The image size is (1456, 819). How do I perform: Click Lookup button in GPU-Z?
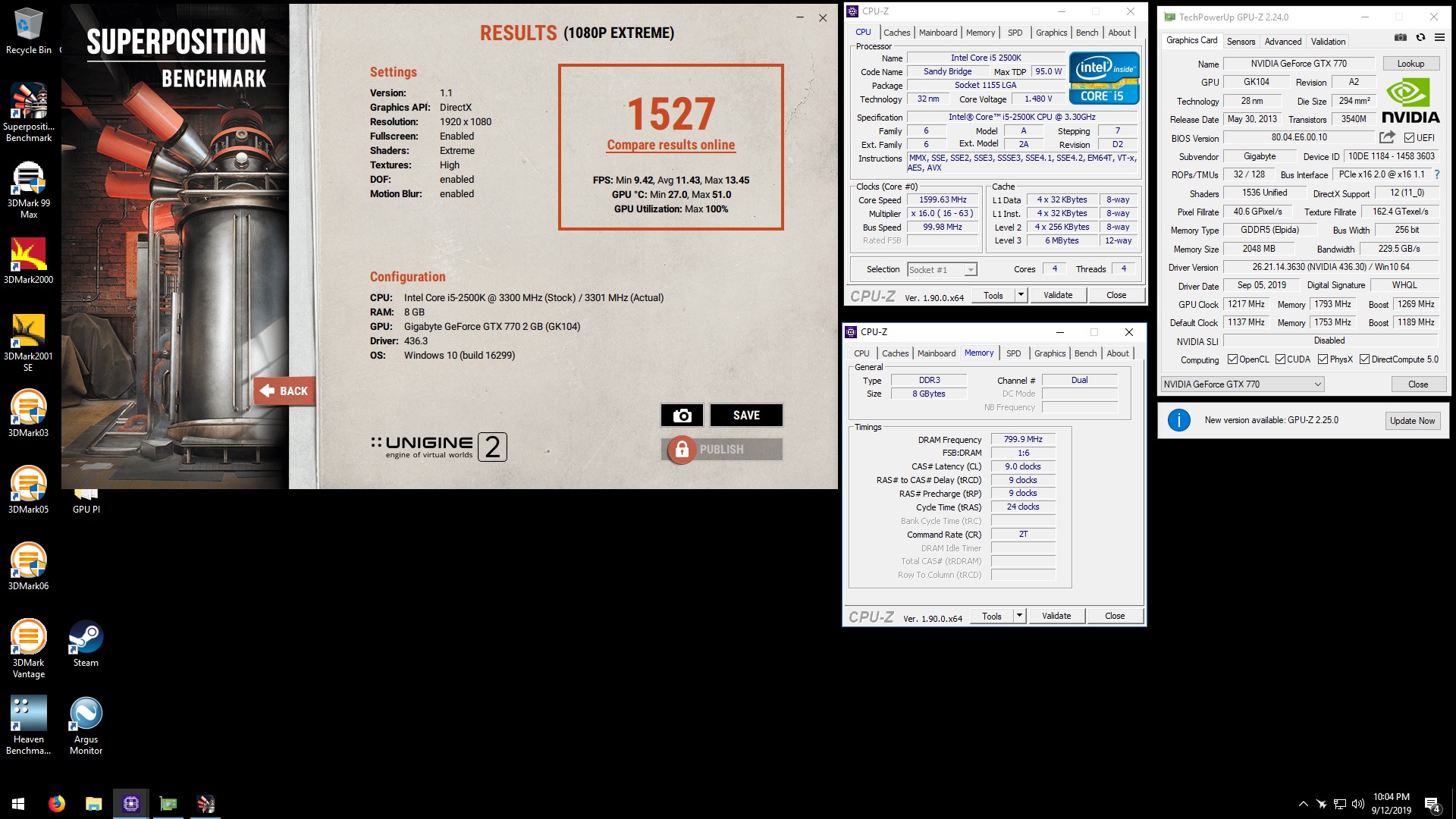click(1410, 64)
